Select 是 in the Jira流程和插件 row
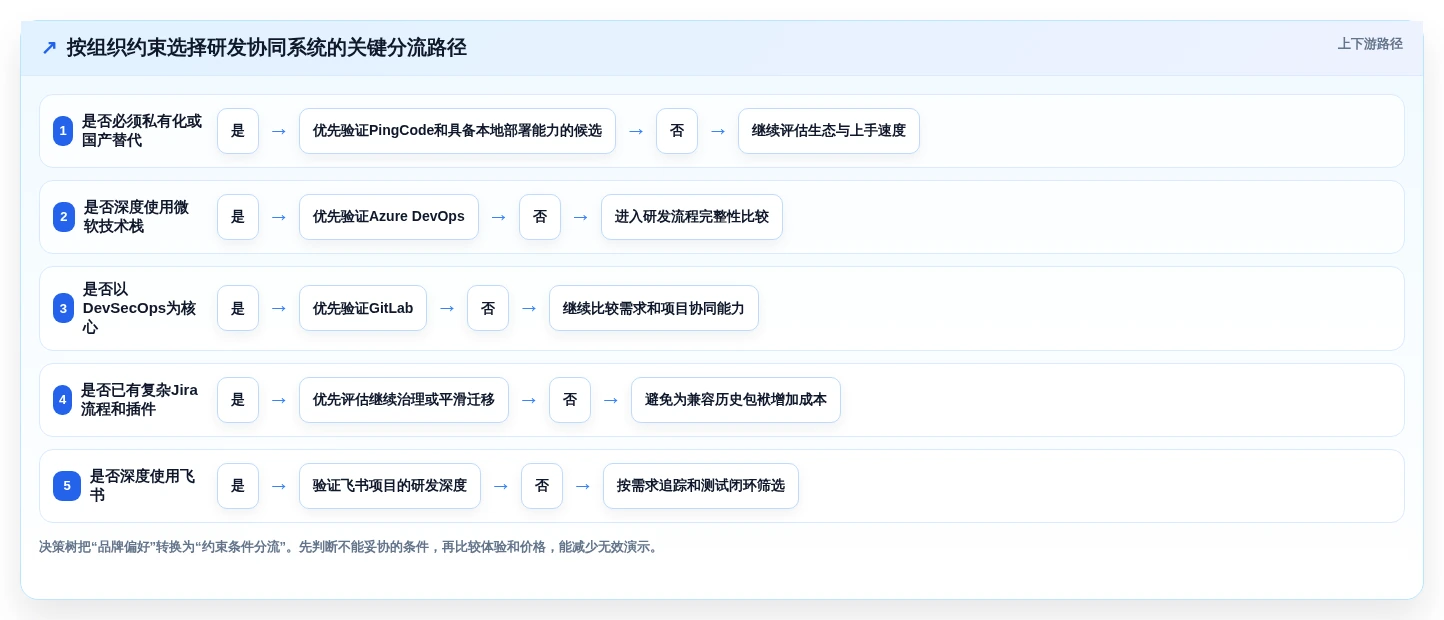The width and height of the screenshot is (1444, 620). tap(238, 400)
